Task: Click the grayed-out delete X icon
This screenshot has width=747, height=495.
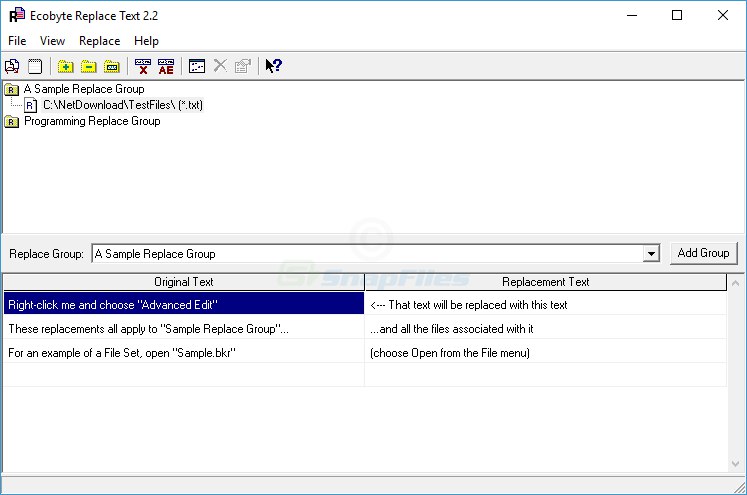Action: click(220, 66)
